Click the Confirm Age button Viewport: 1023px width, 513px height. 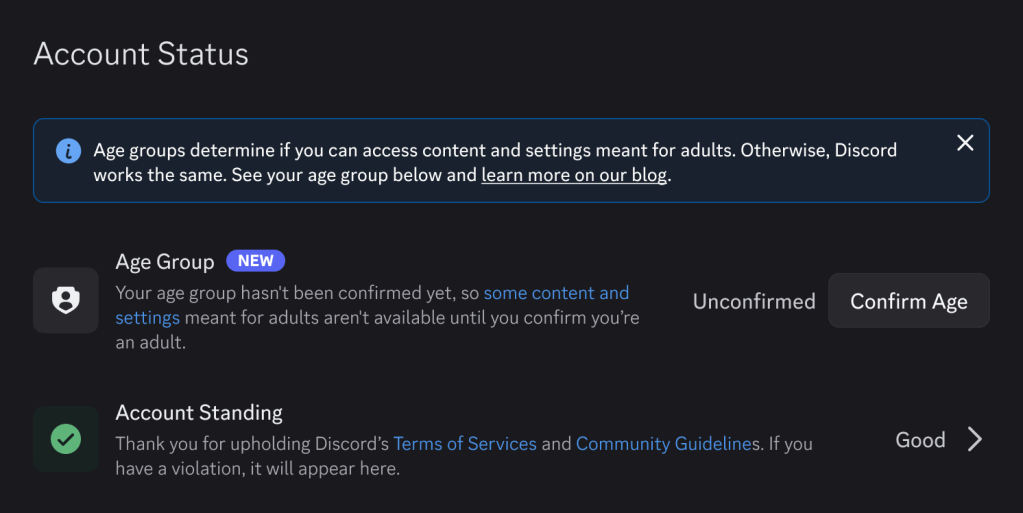(908, 301)
